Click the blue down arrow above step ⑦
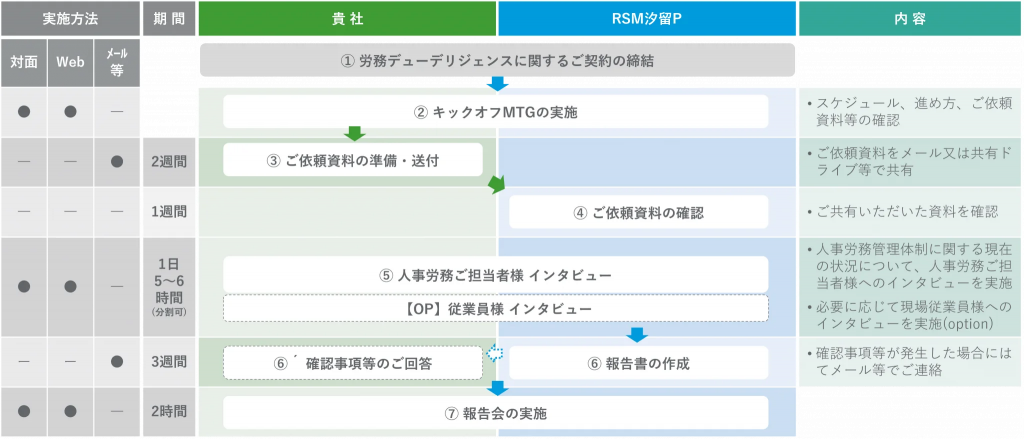The width and height of the screenshot is (1024, 439). tap(498, 387)
